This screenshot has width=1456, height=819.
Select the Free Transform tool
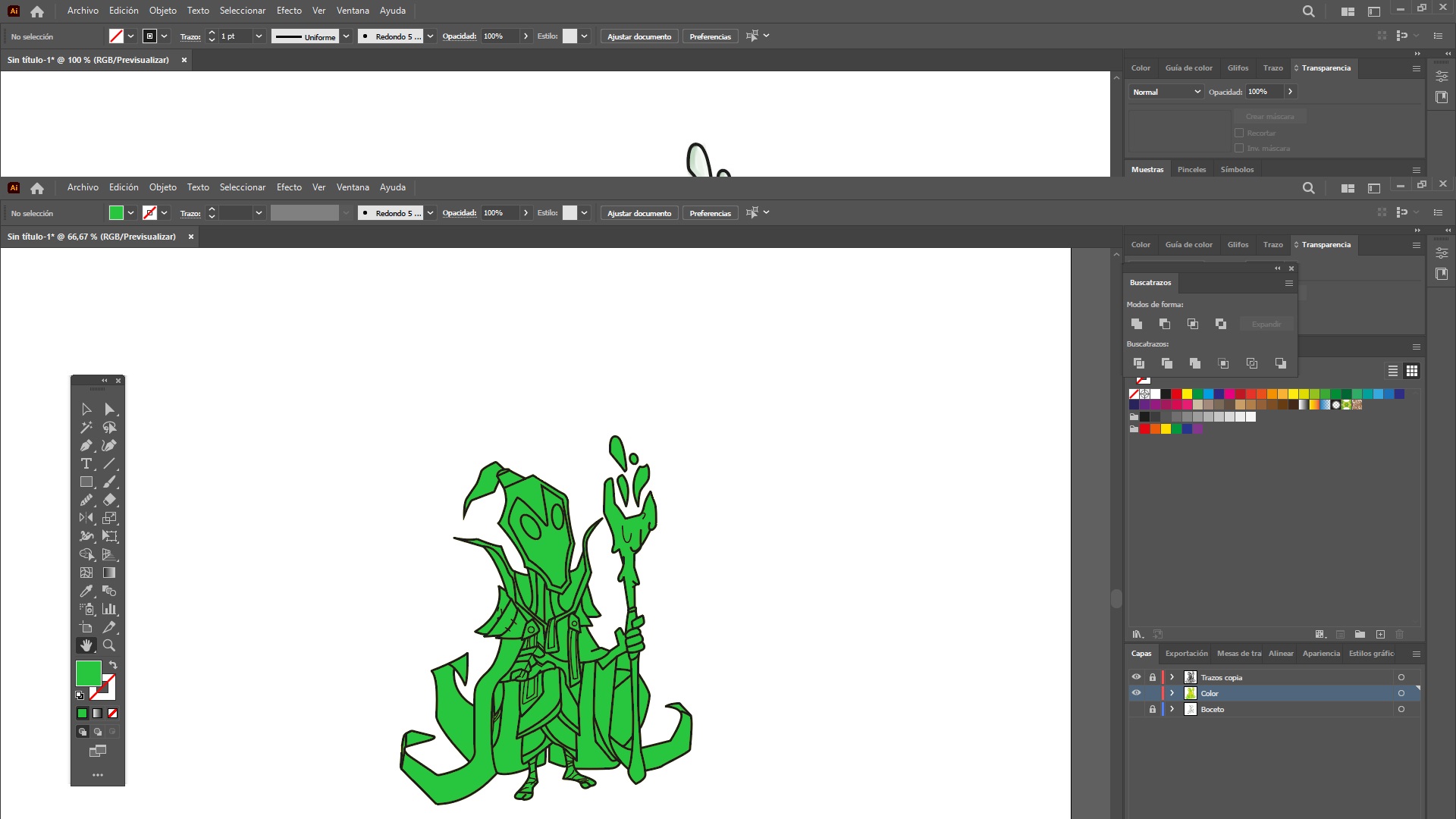109,537
